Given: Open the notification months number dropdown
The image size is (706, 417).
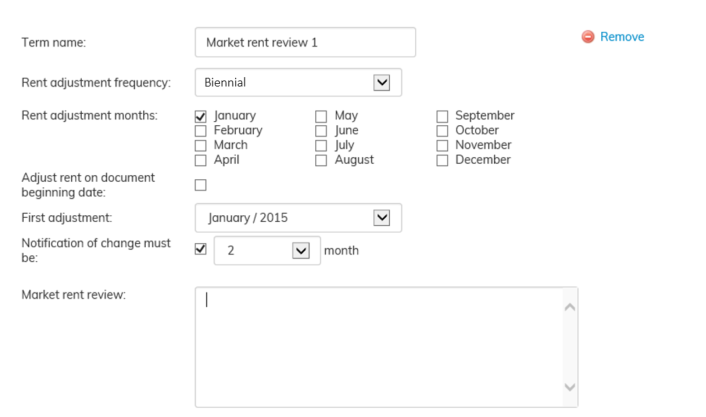Looking at the screenshot, I should tap(301, 250).
